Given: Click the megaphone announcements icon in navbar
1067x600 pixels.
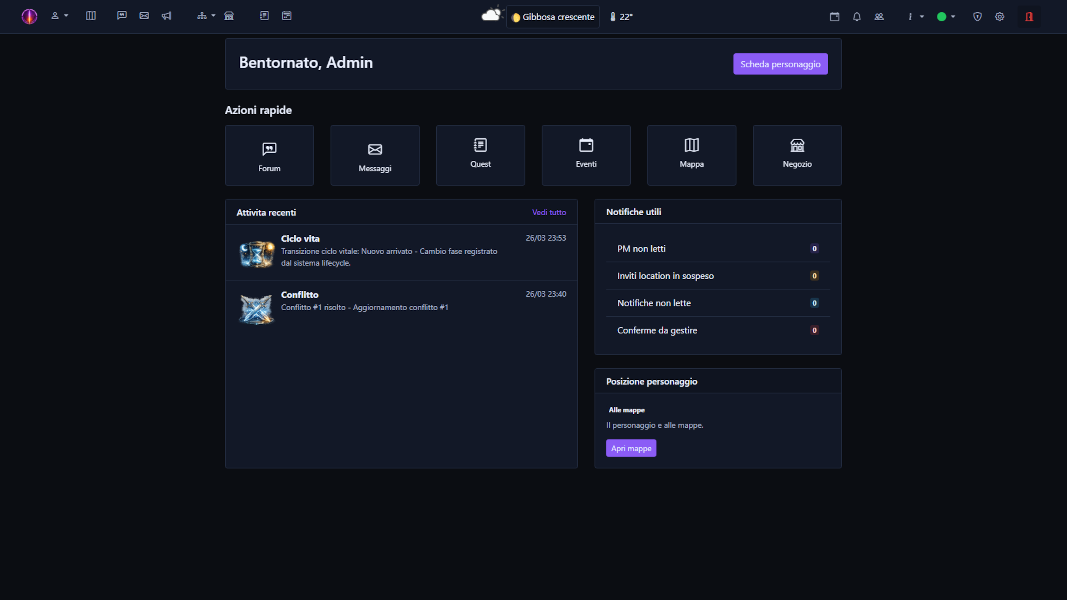Looking at the screenshot, I should (166, 16).
